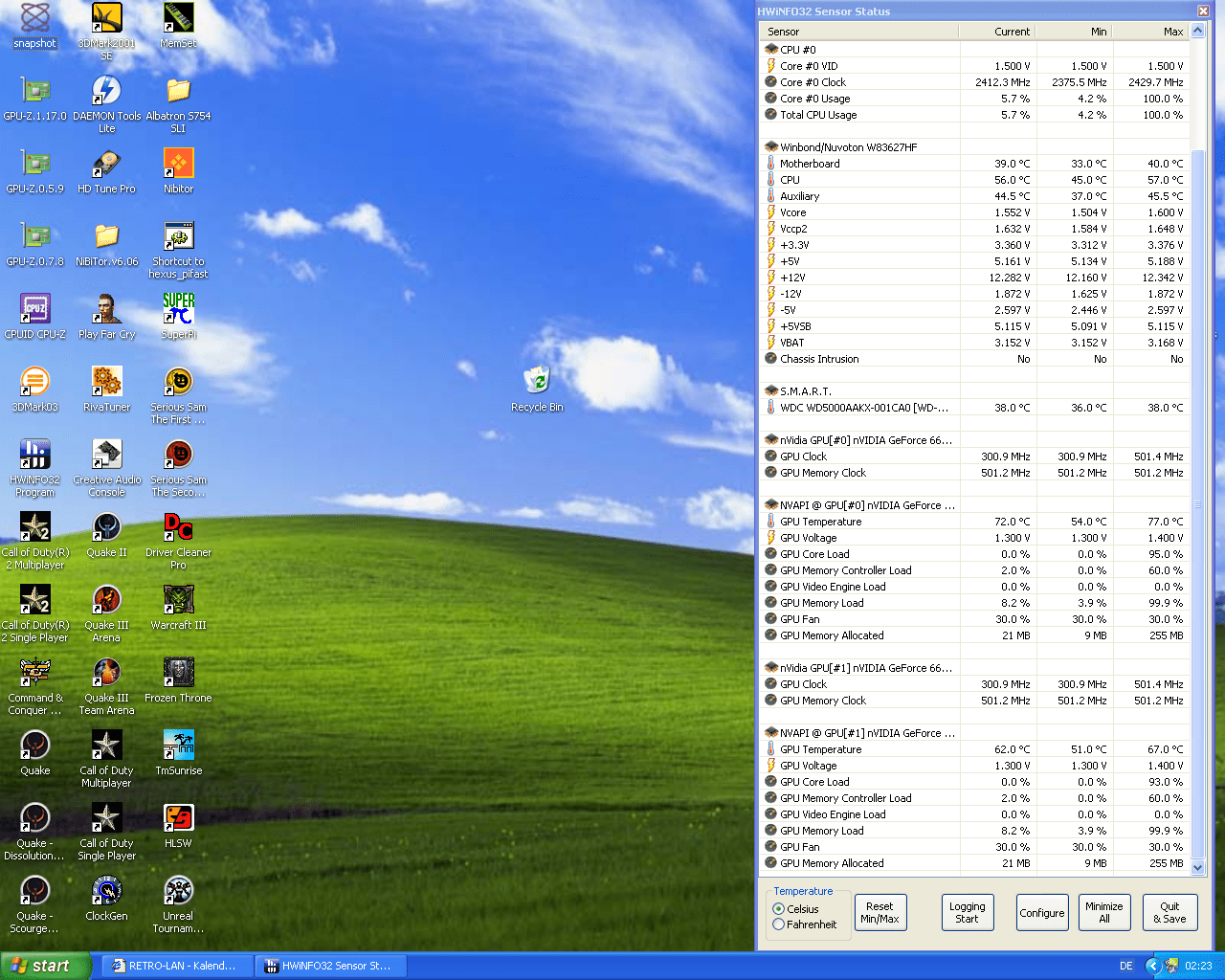Start logging with Logging Start button

[x=967, y=913]
